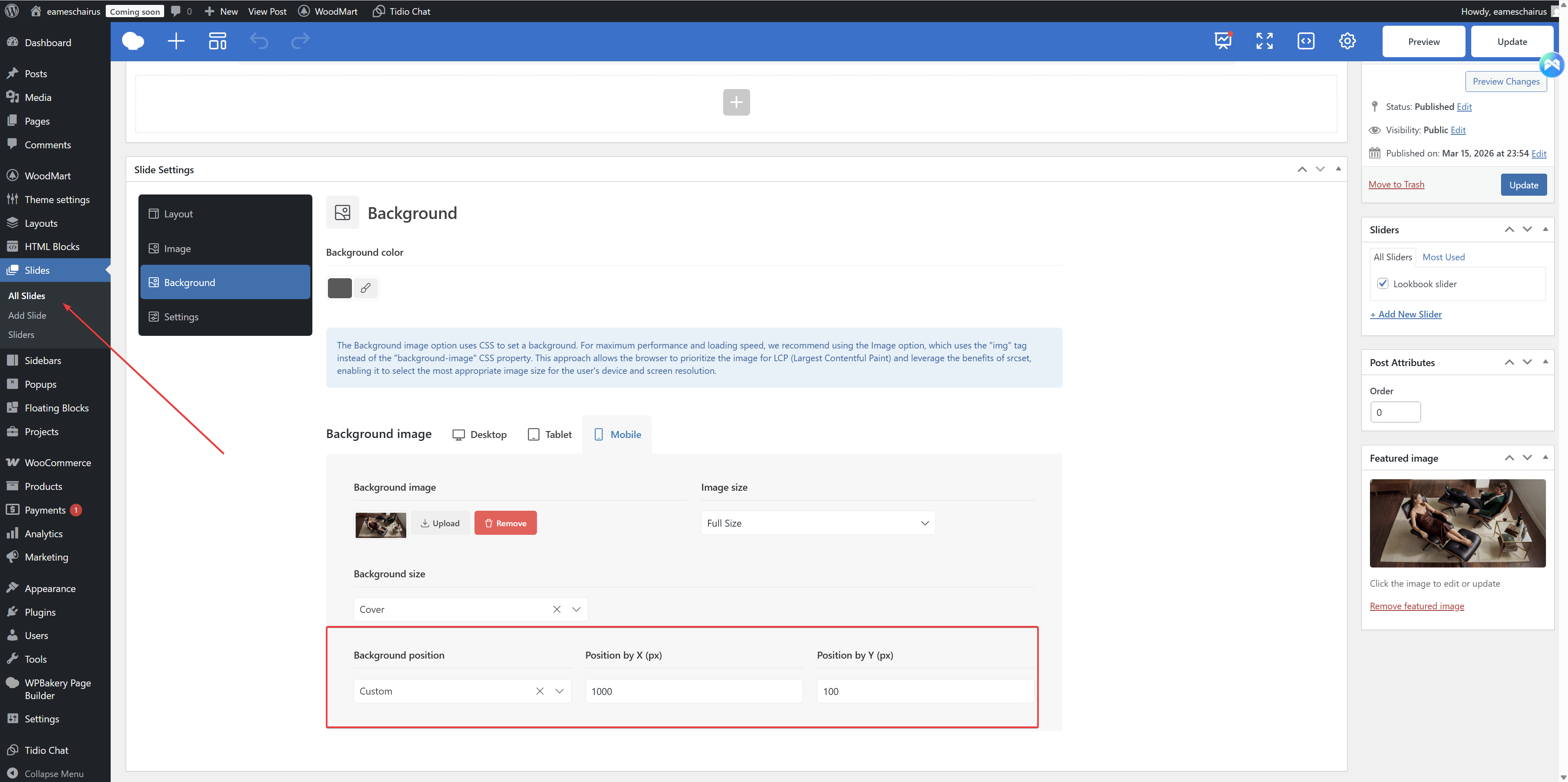Click Add New Slider link

[x=1405, y=314]
